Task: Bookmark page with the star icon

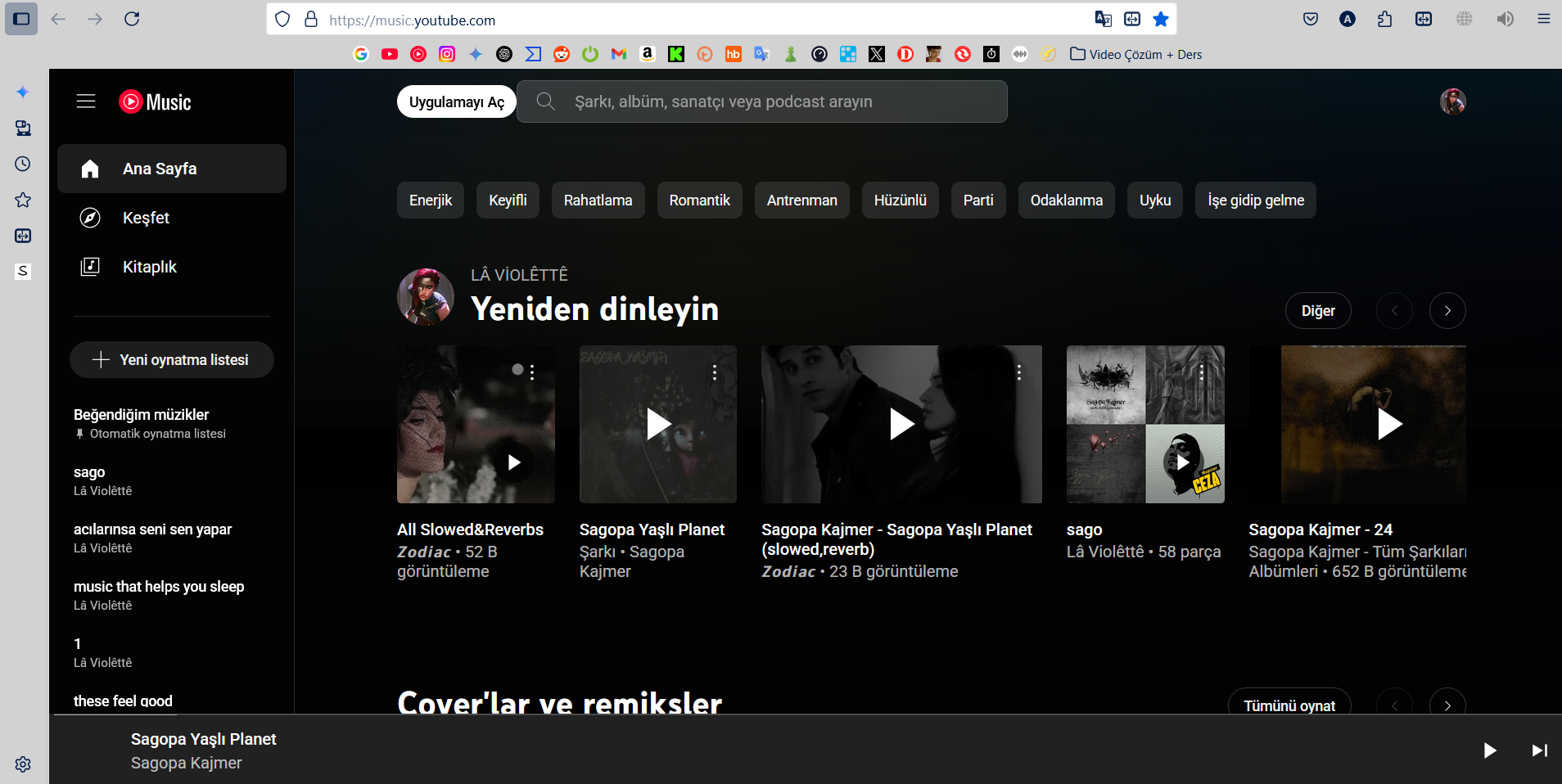Action: tap(1161, 20)
